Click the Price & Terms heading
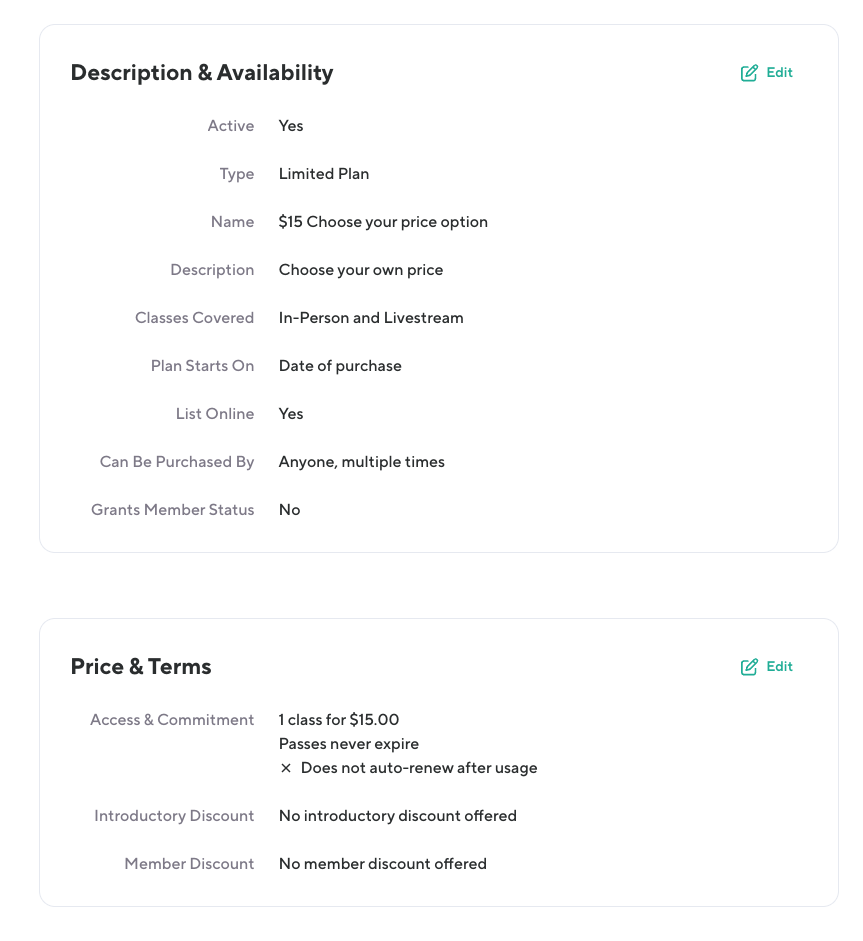Screen dimensions: 863x941 click(141, 667)
